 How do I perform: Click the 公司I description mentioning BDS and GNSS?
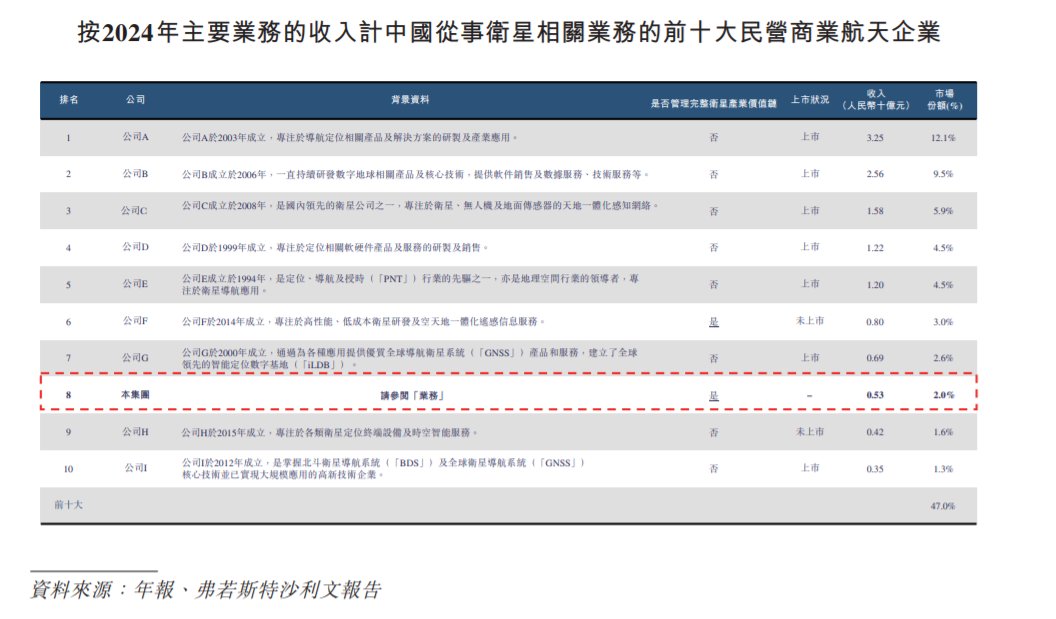pos(383,468)
